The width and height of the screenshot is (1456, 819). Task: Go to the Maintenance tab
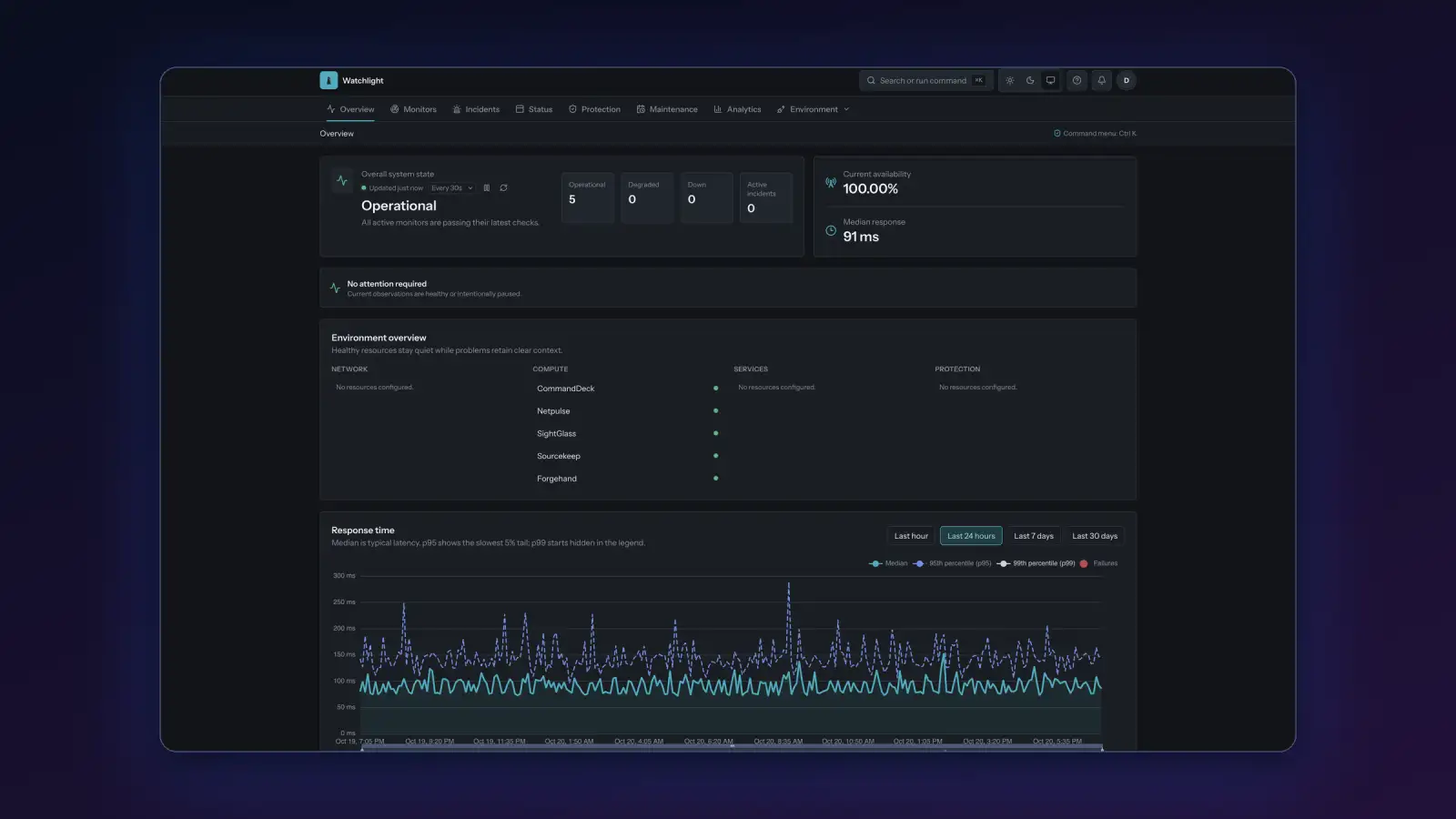[667, 109]
